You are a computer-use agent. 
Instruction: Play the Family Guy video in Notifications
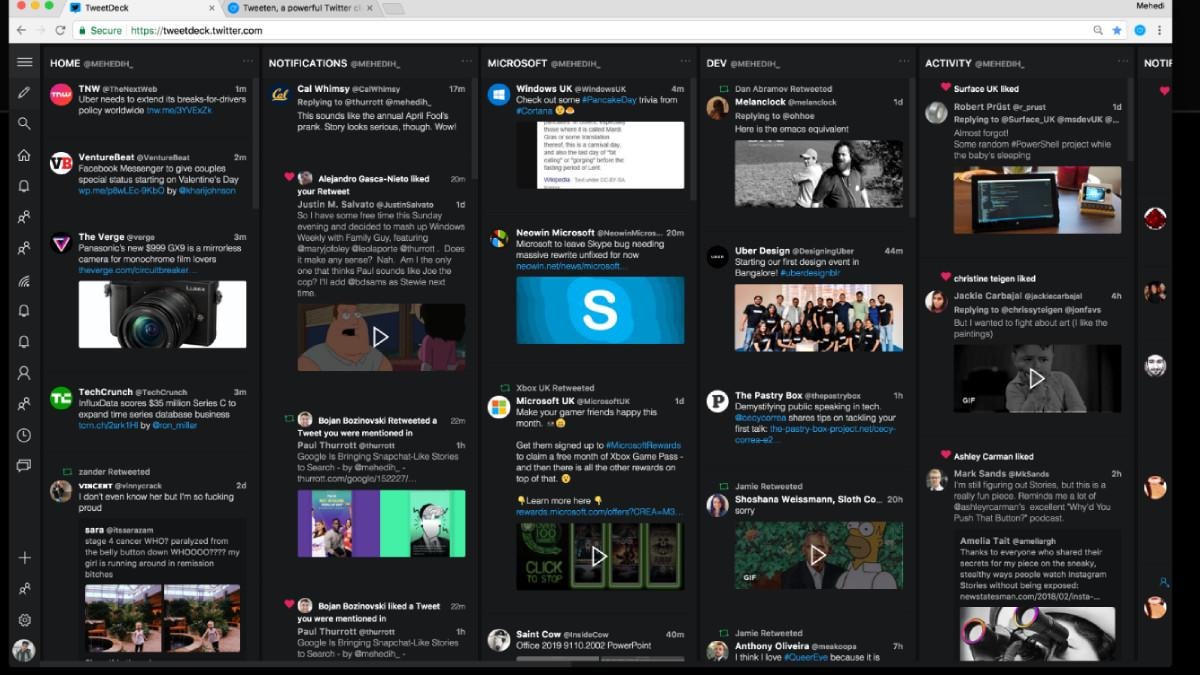click(381, 337)
